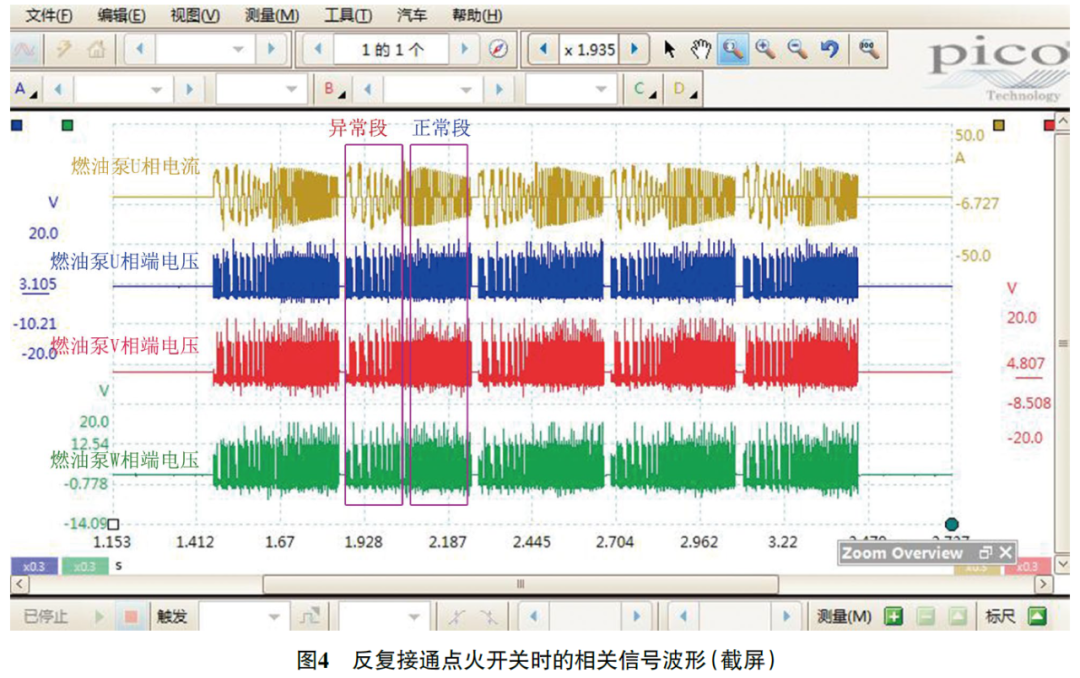
Task: Close the Zoom Overview panel
Action: pos(1006,553)
